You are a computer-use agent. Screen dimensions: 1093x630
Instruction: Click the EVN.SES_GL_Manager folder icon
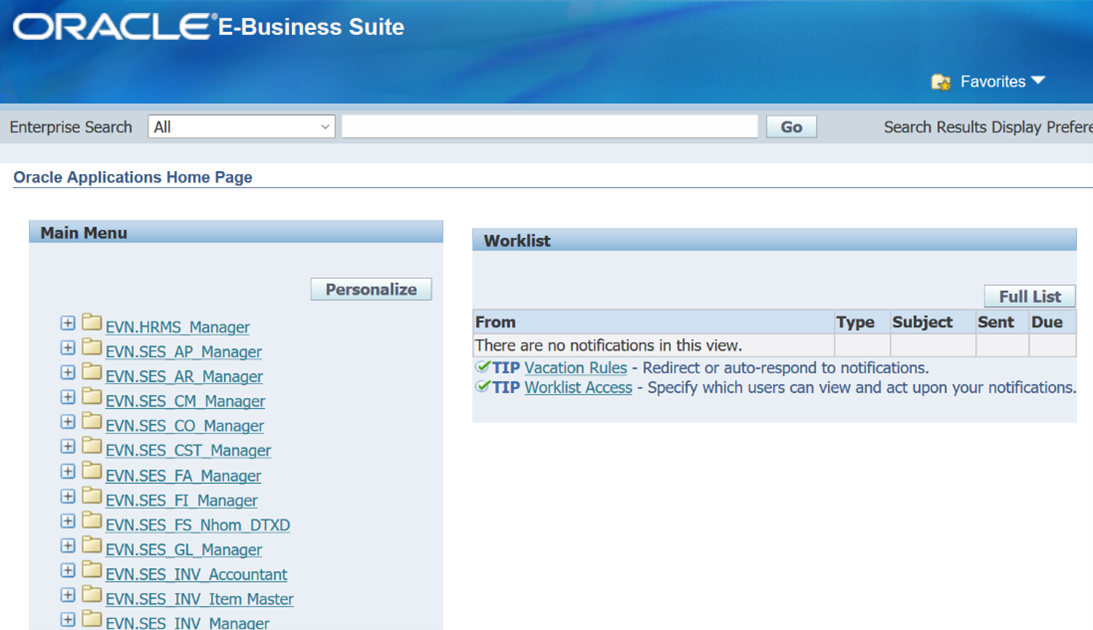pyautogui.click(x=91, y=544)
